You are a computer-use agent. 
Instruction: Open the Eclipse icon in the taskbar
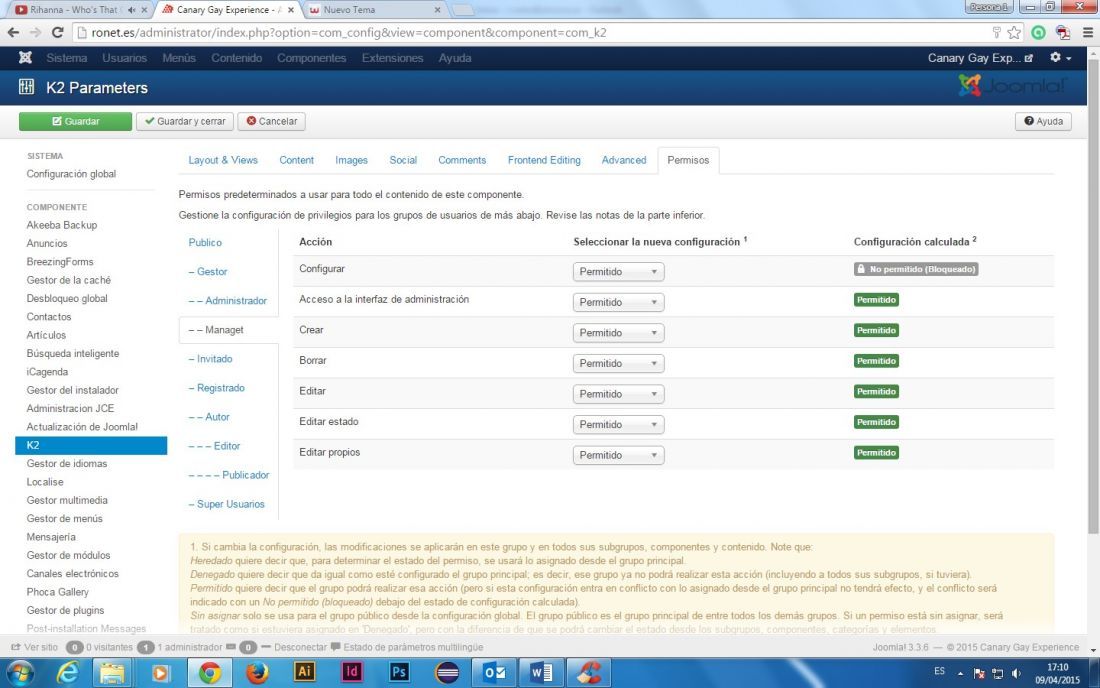(447, 673)
